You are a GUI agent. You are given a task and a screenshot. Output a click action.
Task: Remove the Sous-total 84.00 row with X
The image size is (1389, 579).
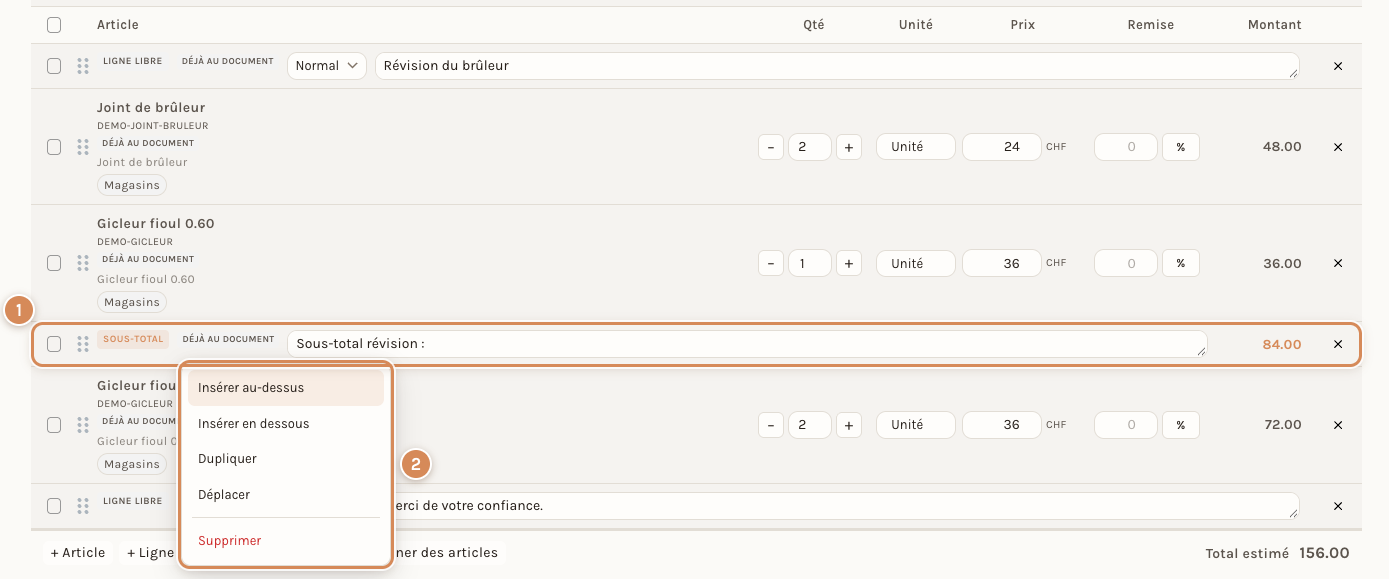pos(1338,344)
